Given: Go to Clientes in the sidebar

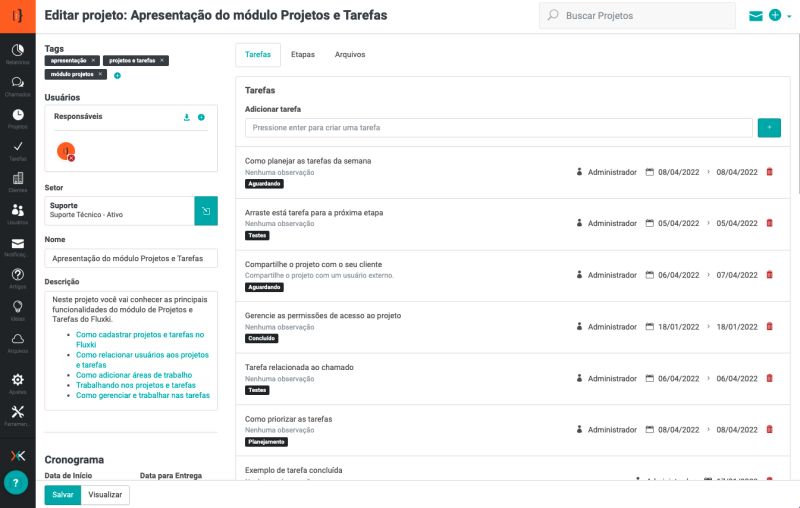Looking at the screenshot, I should pos(18,182).
